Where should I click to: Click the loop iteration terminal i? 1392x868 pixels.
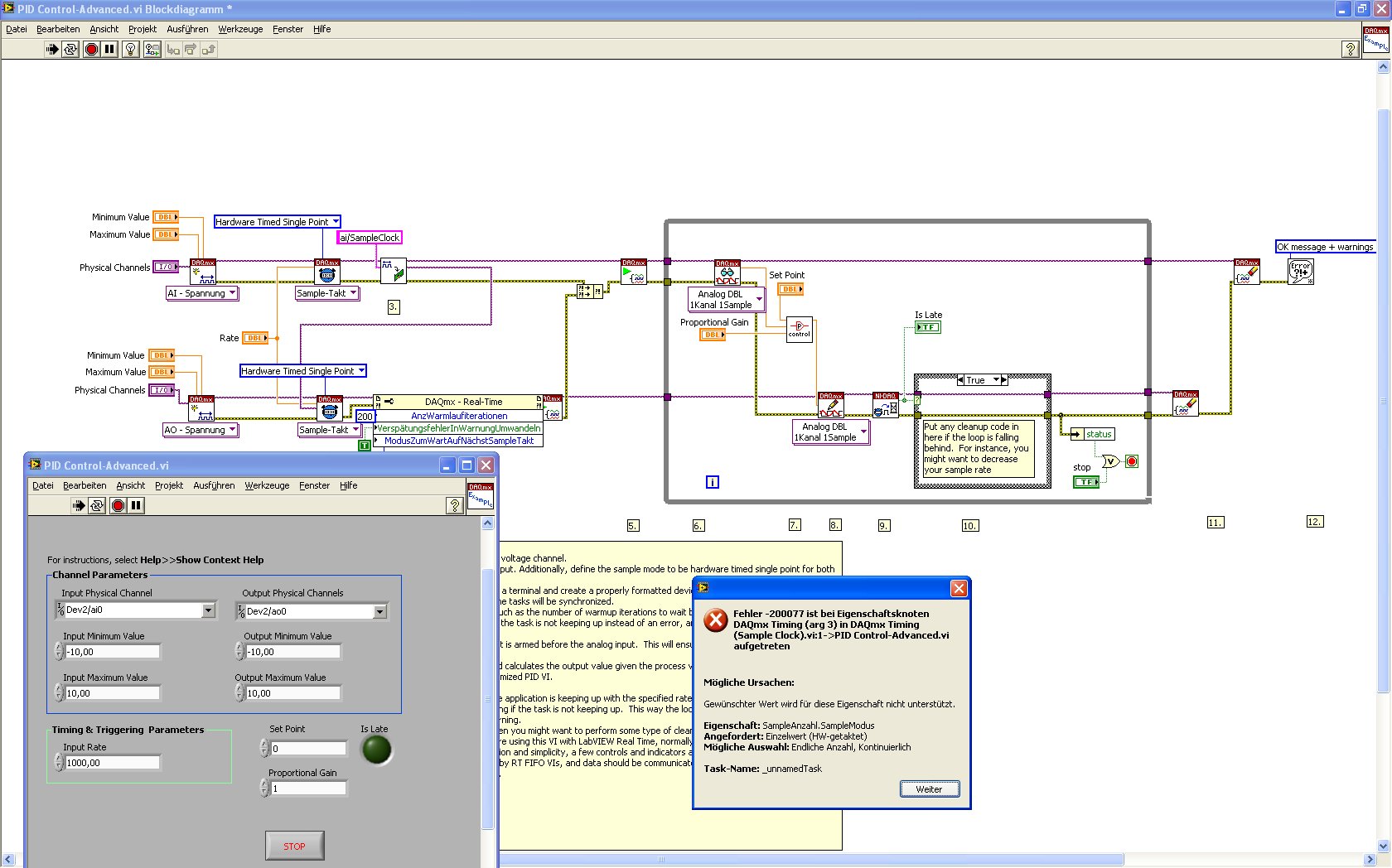pos(712,482)
